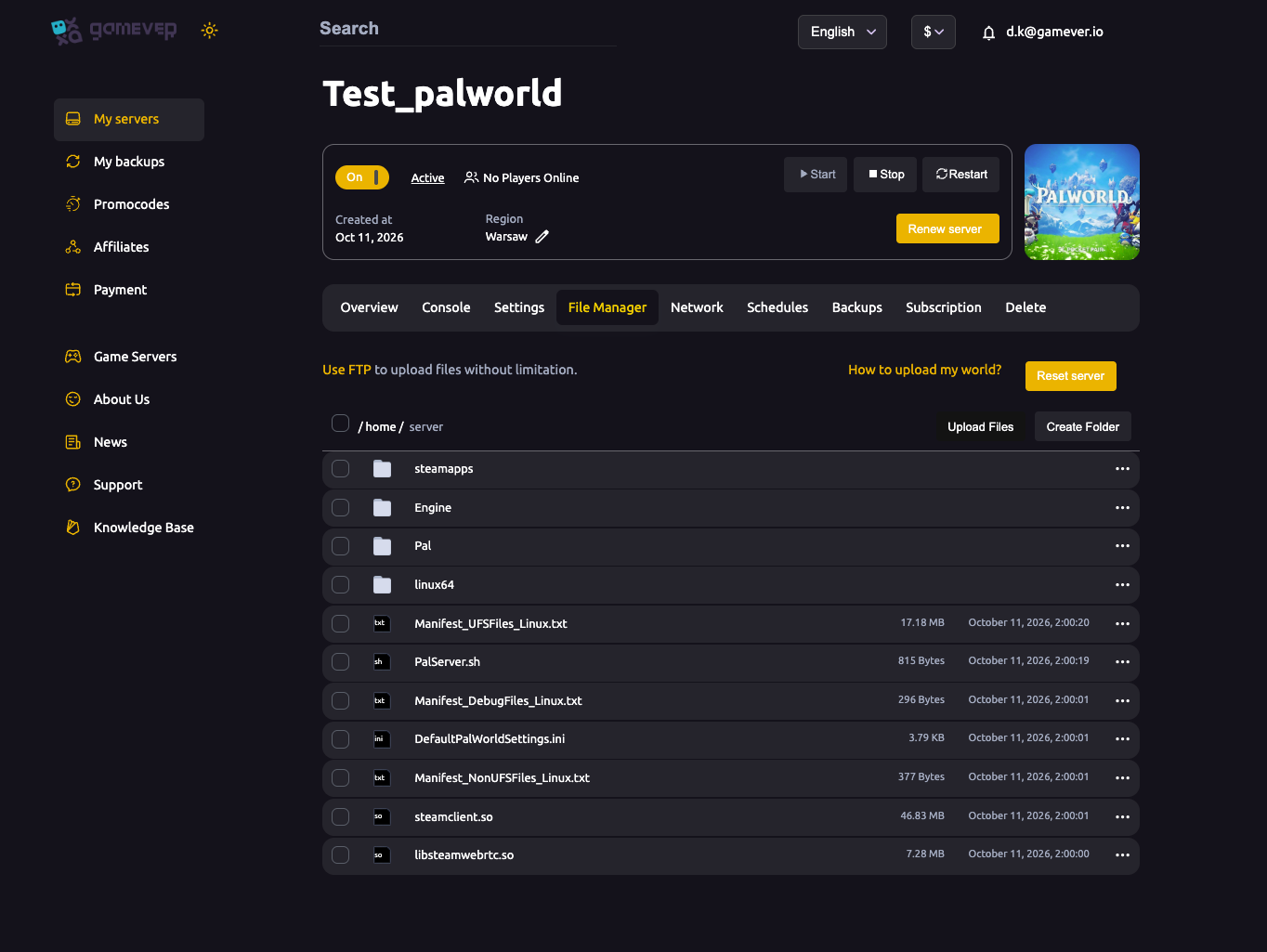Viewport: 1267px width, 952px height.
Task: Click Create Folder button
Action: 1083,427
